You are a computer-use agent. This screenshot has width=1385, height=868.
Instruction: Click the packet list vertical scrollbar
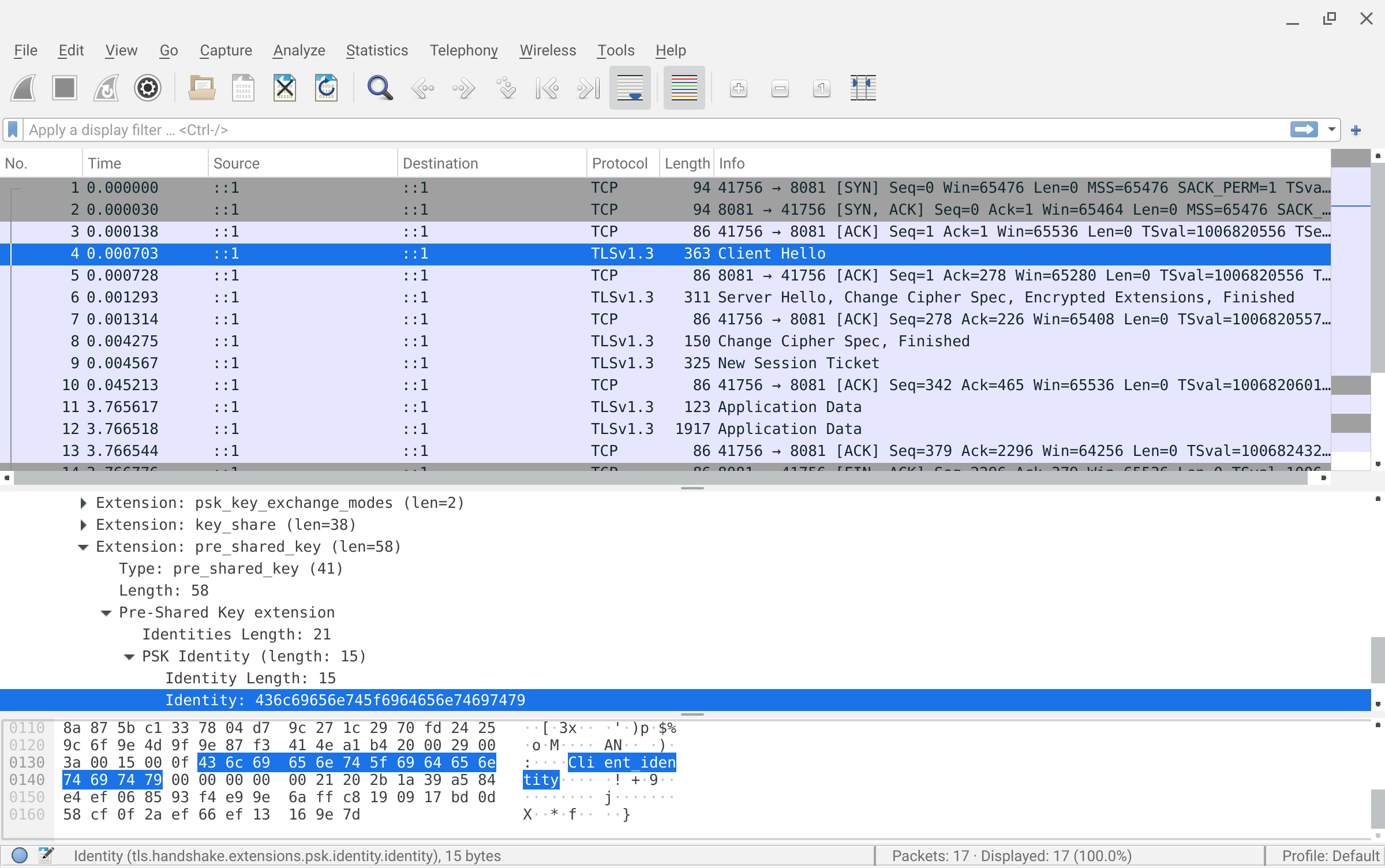click(1377, 265)
